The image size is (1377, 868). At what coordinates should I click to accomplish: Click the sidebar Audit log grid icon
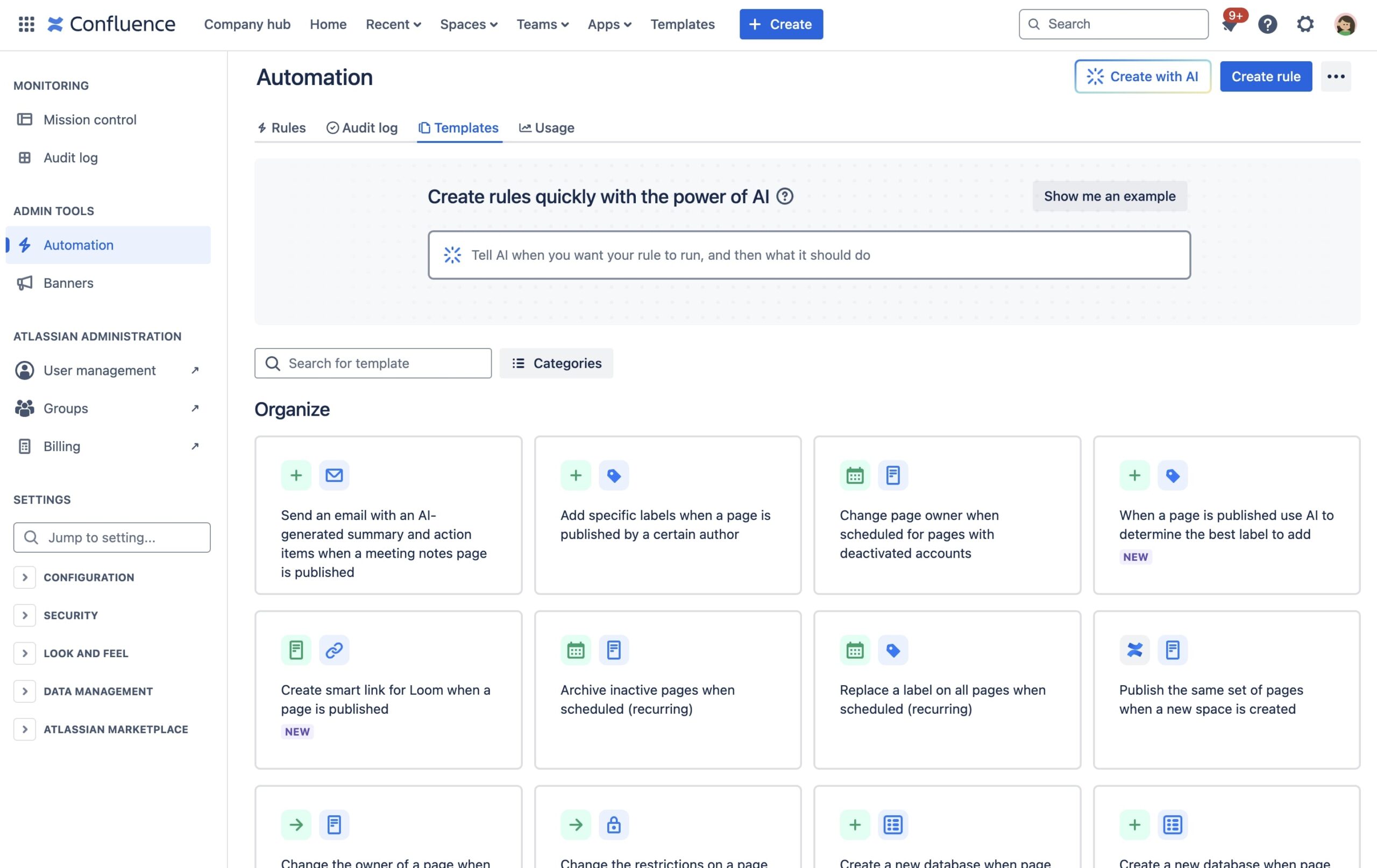(x=25, y=157)
